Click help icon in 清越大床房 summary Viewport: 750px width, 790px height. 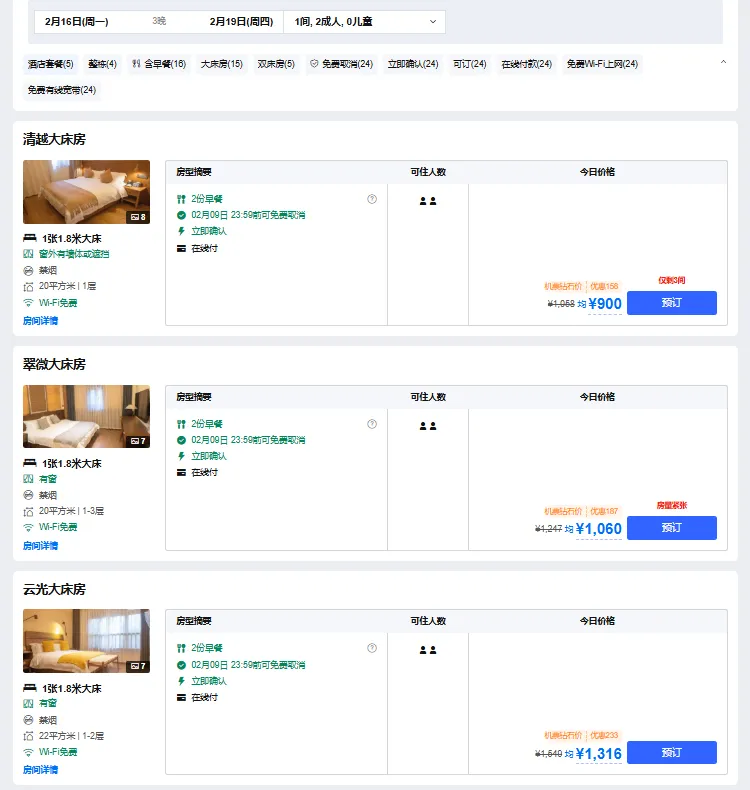(x=372, y=199)
